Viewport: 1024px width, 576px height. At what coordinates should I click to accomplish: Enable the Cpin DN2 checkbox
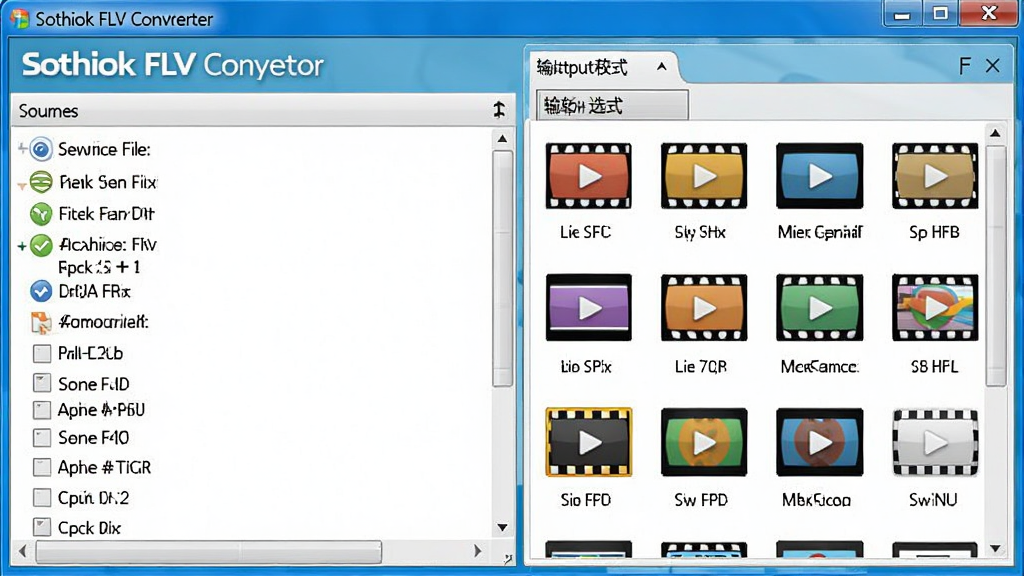click(42, 498)
